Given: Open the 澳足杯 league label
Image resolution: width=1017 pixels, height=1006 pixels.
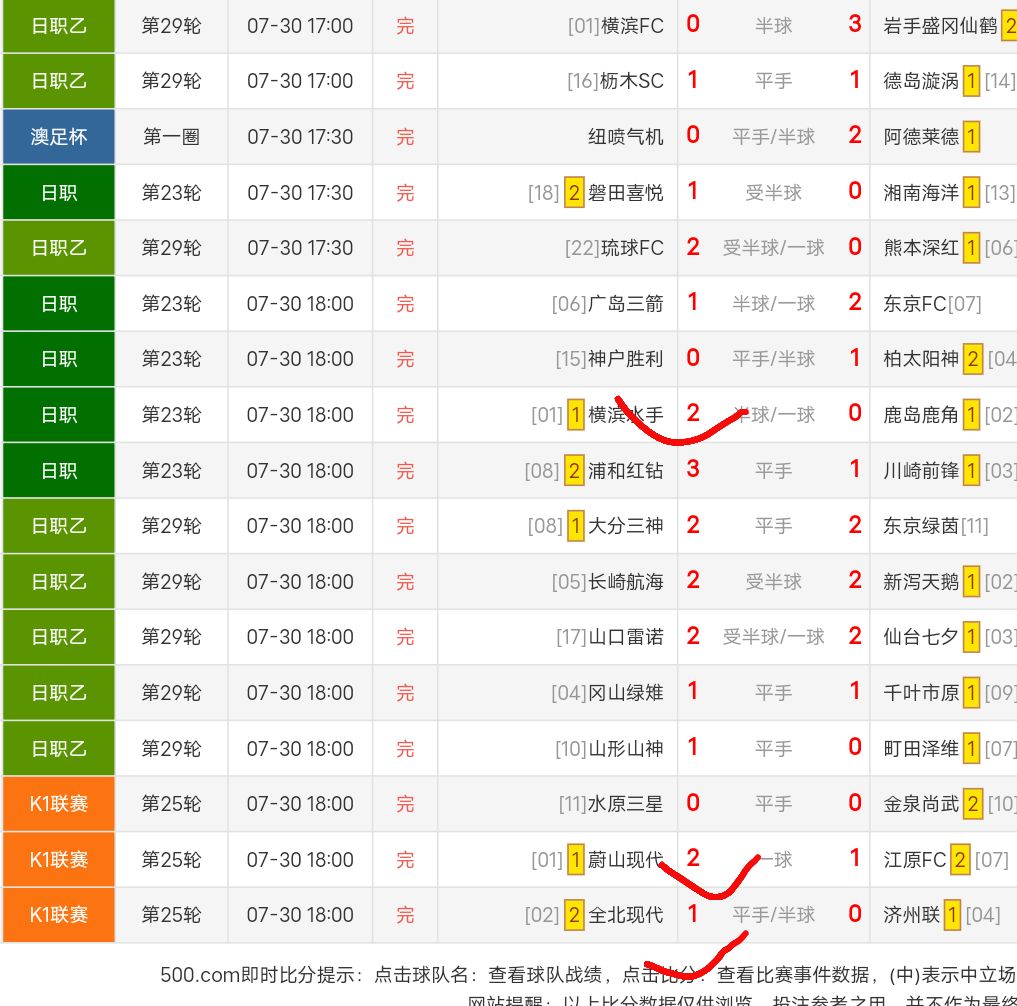Looking at the screenshot, I should tap(58, 137).
